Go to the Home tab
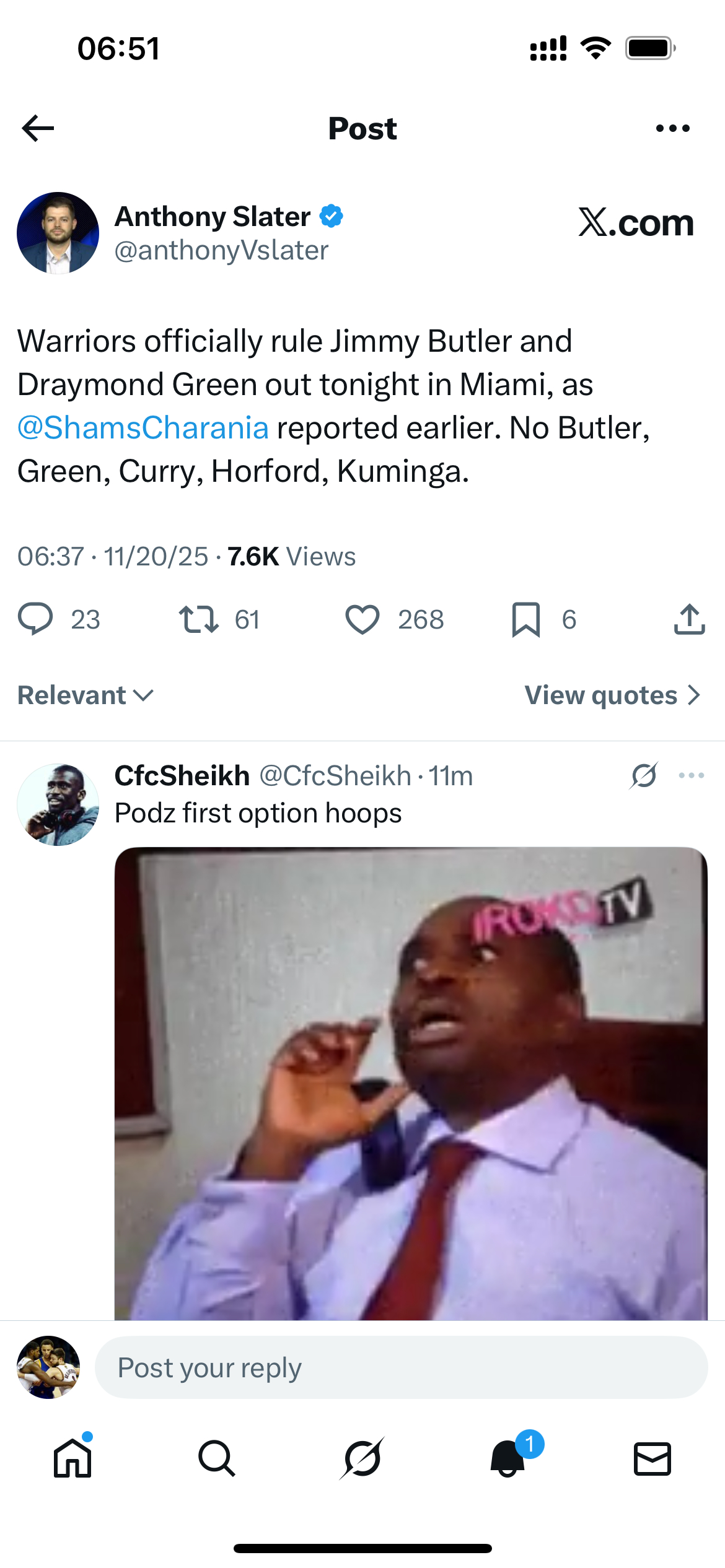The height and width of the screenshot is (1568, 725). [x=72, y=1458]
